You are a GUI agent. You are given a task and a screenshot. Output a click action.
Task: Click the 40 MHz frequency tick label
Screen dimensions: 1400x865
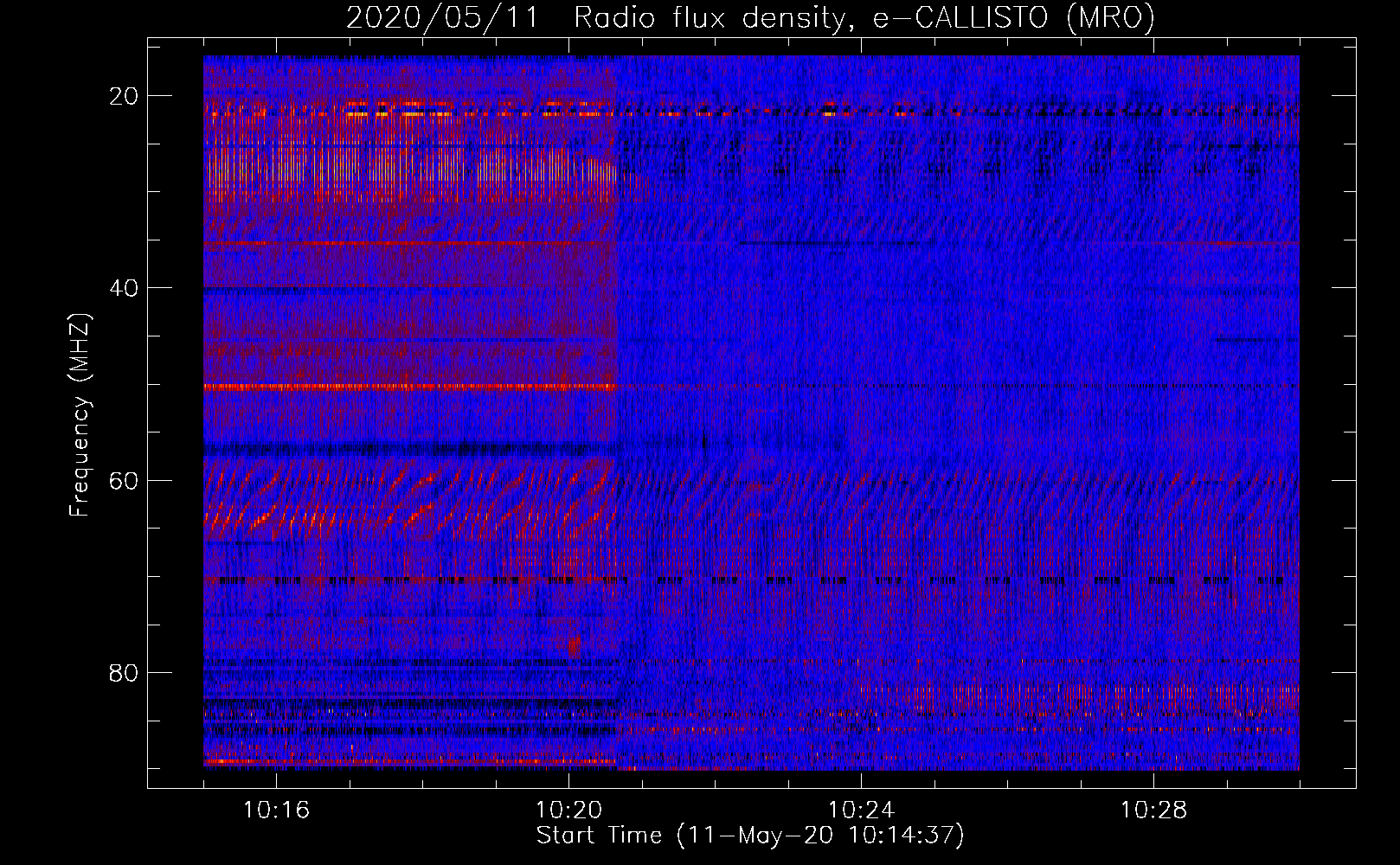(124, 288)
